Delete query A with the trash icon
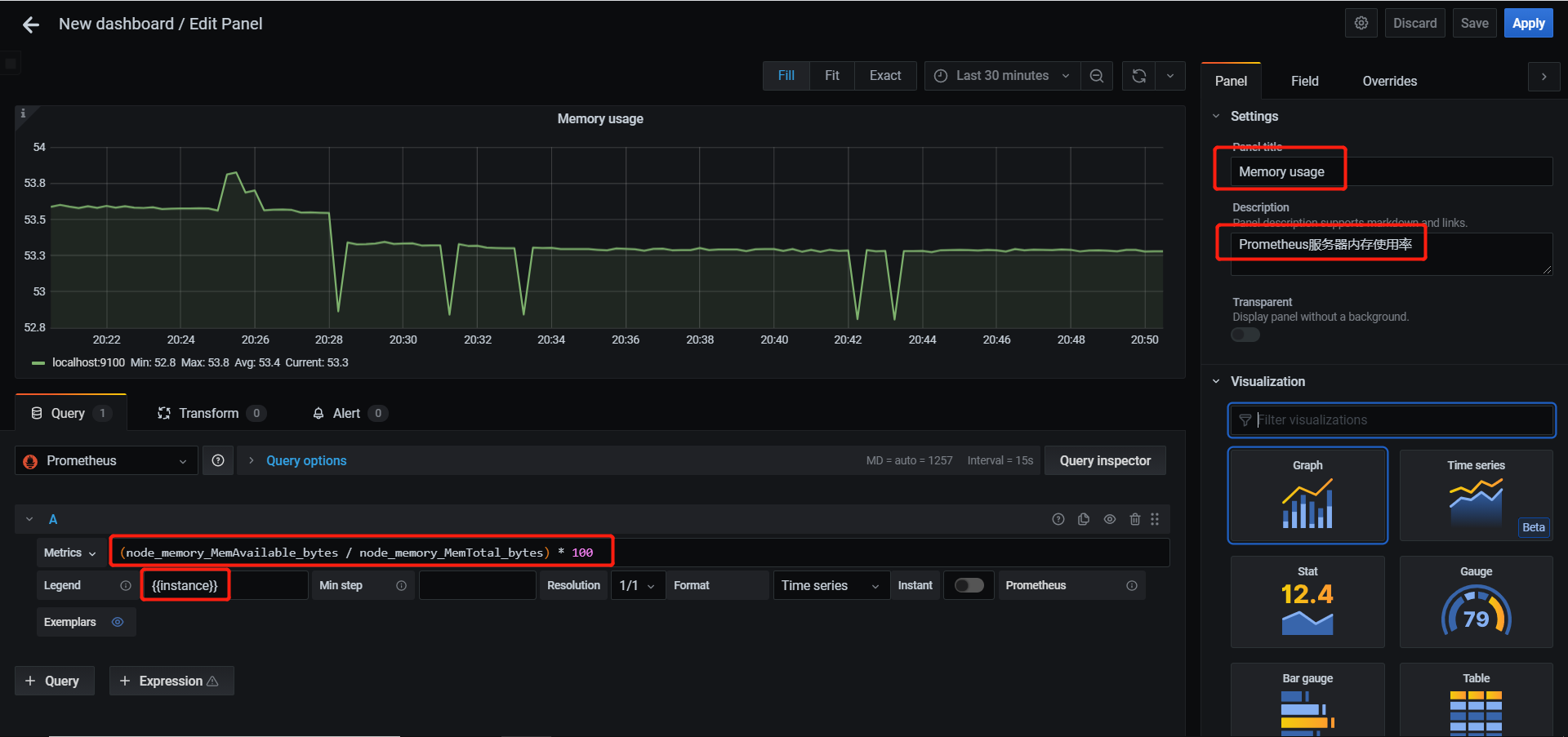1568x737 pixels. pos(1135,519)
